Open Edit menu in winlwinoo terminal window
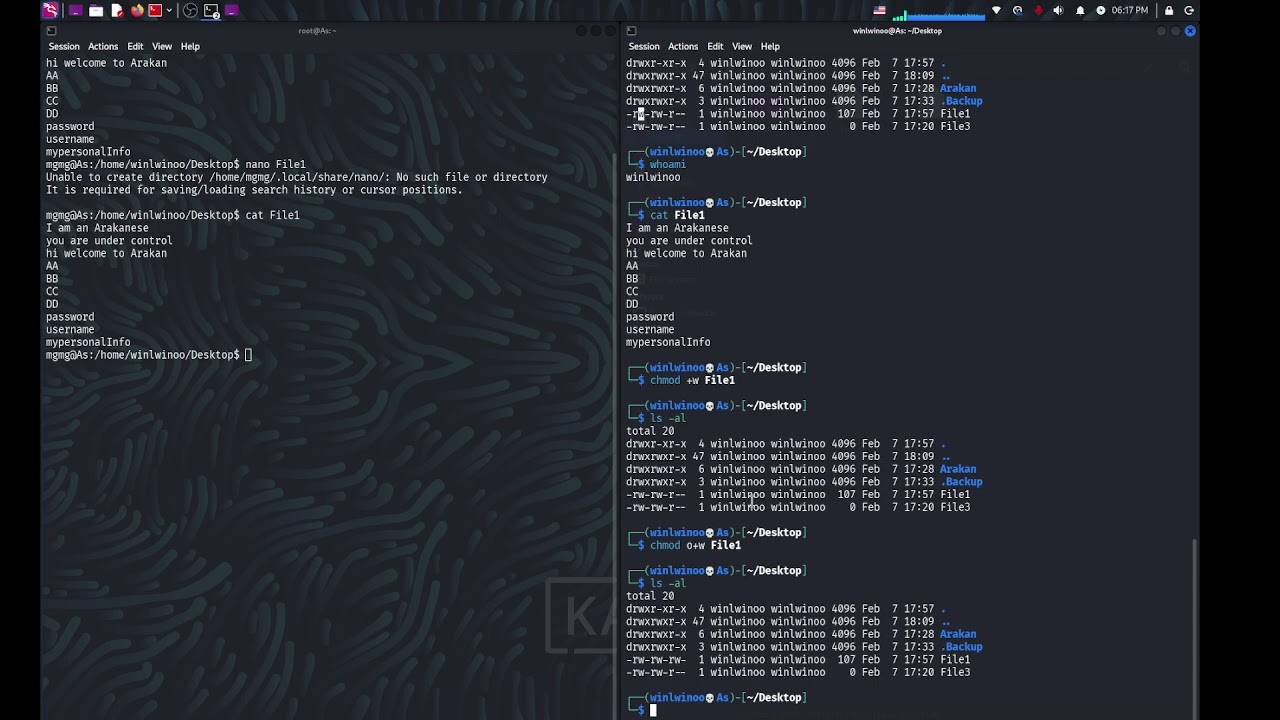This screenshot has width=1280, height=720. tap(715, 46)
